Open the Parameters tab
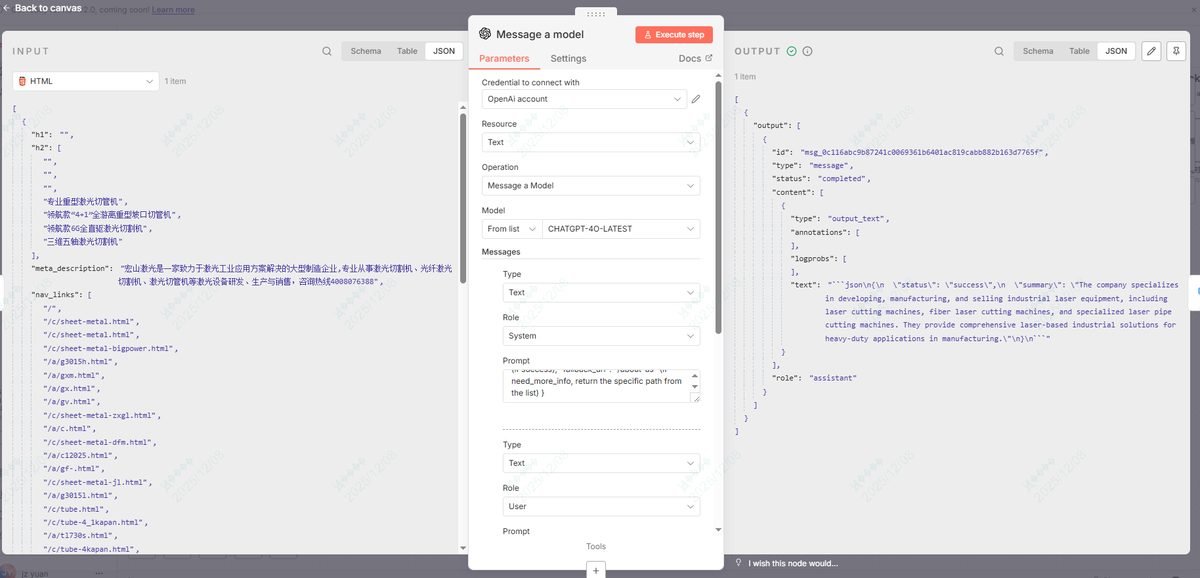Viewport: 1200px width, 578px height. [504, 59]
